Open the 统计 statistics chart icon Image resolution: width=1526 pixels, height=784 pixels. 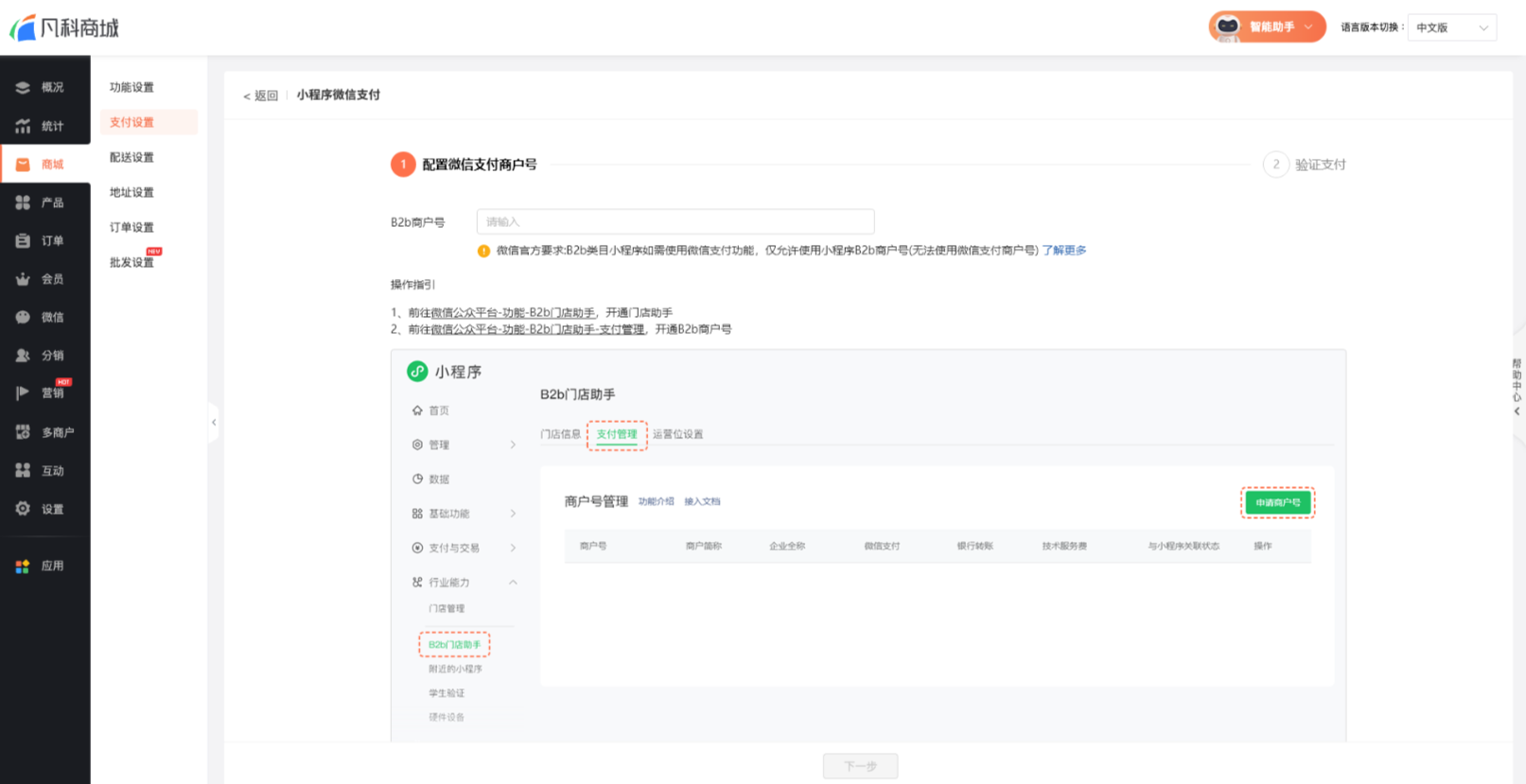(x=23, y=126)
